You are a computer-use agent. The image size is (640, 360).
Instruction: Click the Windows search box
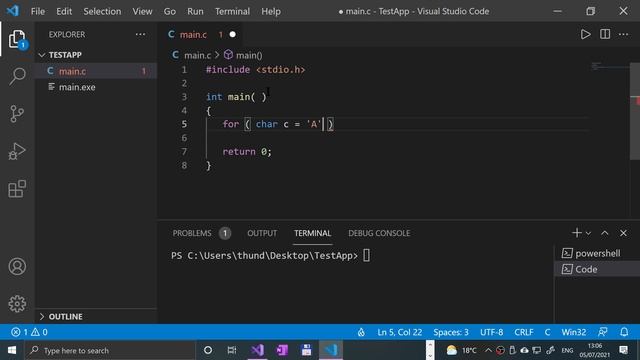point(110,350)
